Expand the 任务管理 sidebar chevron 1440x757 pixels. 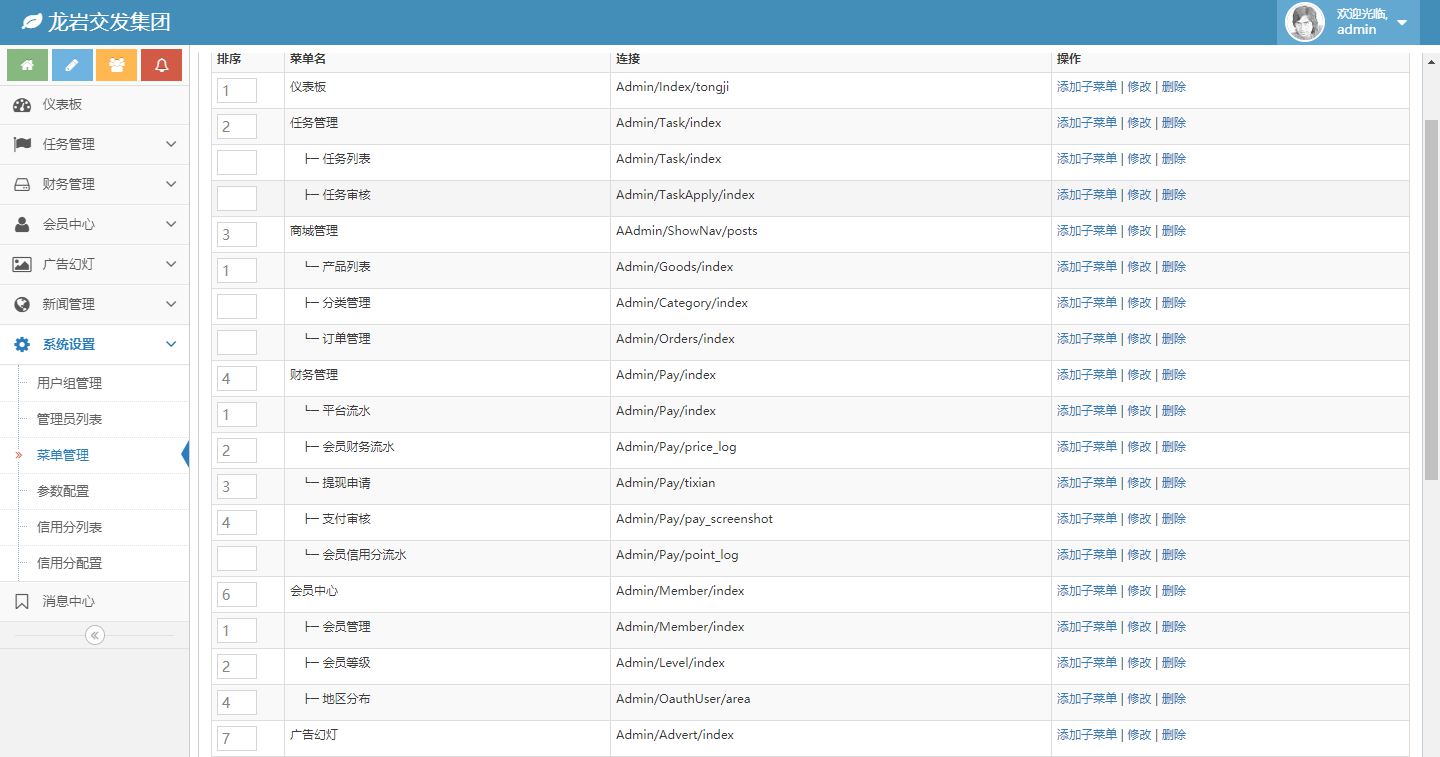[171, 145]
